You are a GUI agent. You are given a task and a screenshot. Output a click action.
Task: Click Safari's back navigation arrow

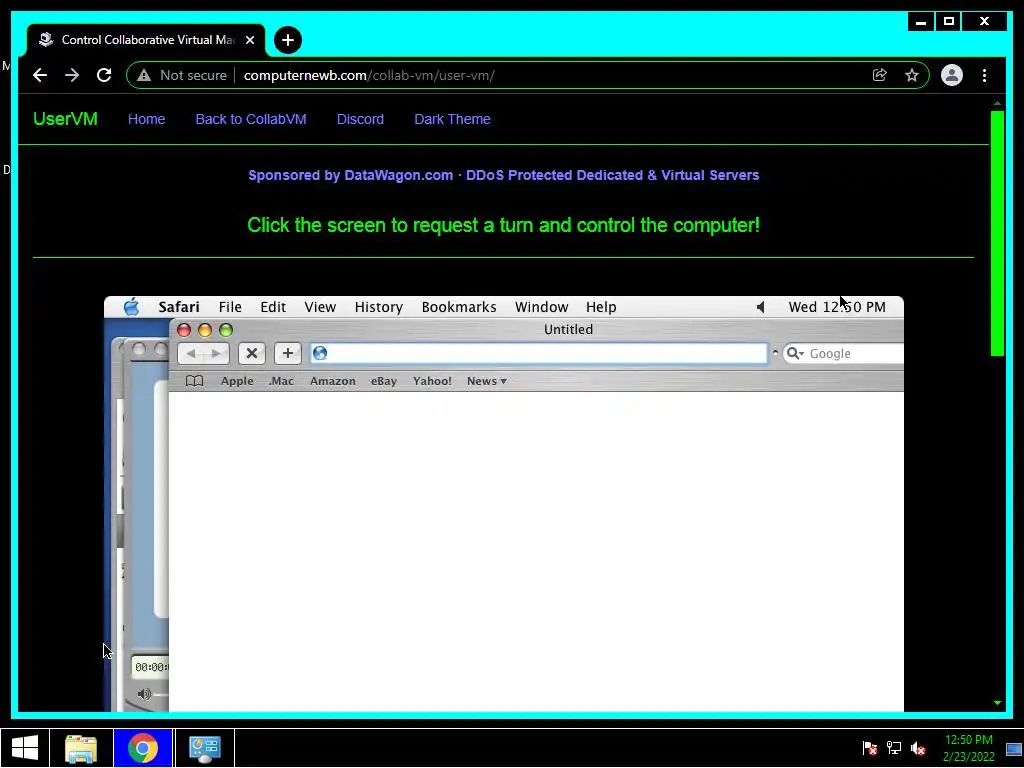click(191, 353)
